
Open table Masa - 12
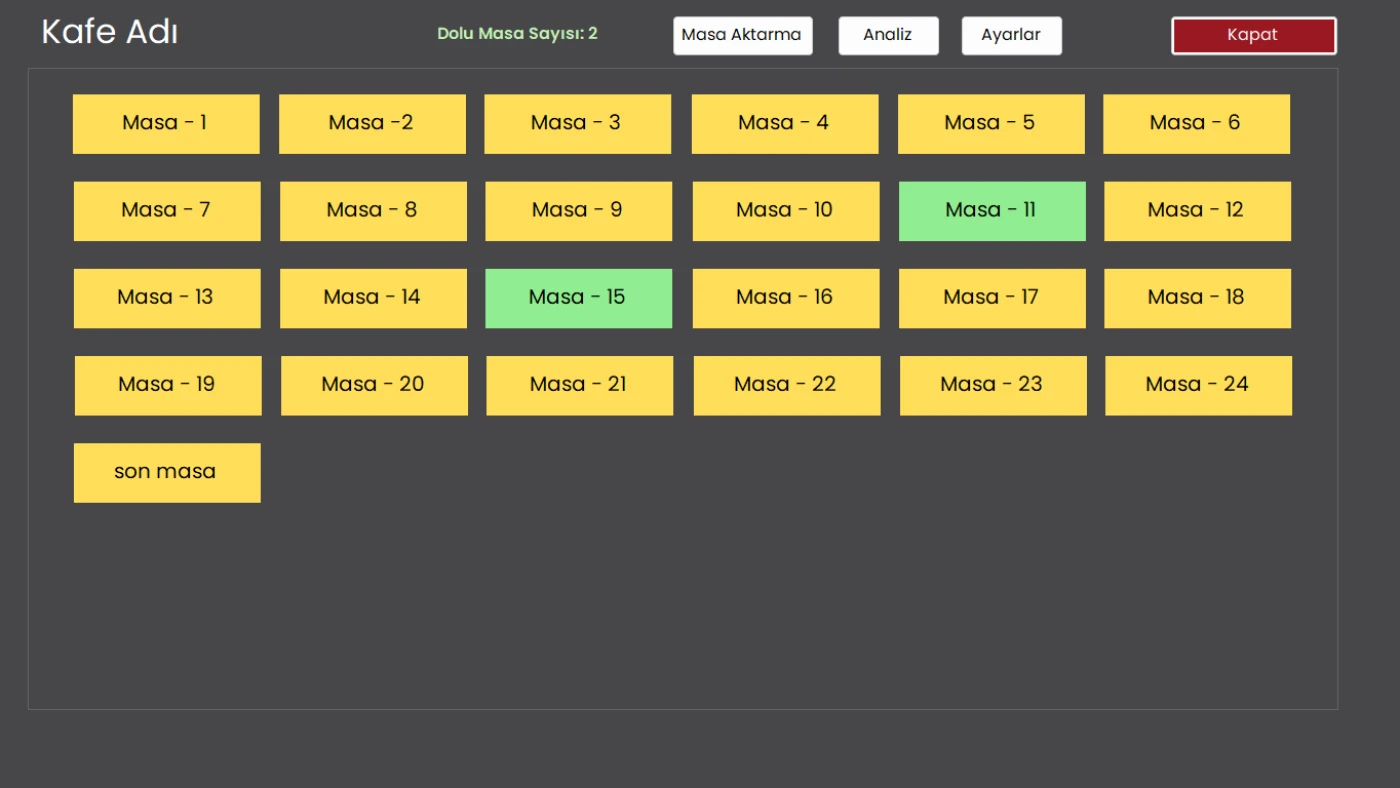tap(1197, 211)
